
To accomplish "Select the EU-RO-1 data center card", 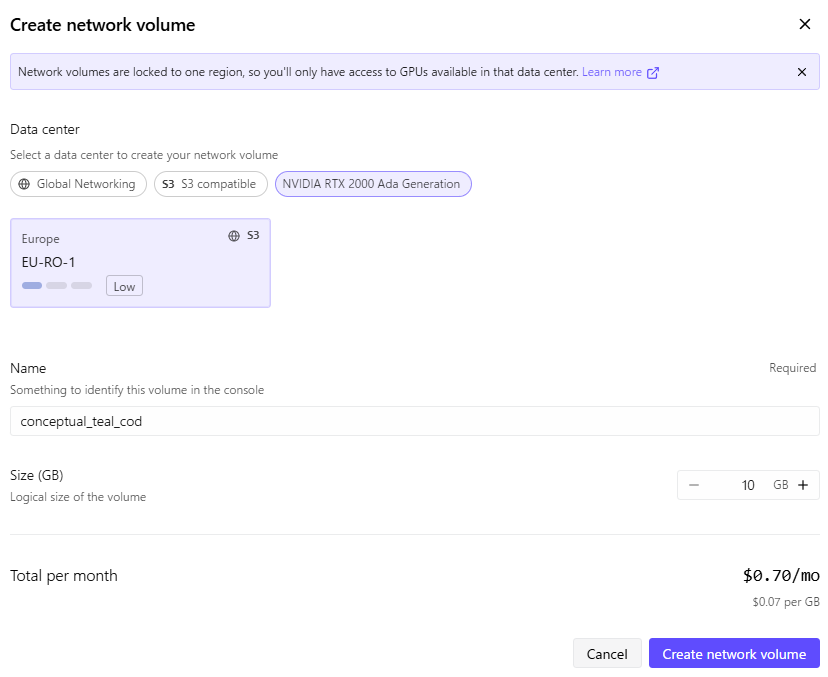I will click(140, 262).
